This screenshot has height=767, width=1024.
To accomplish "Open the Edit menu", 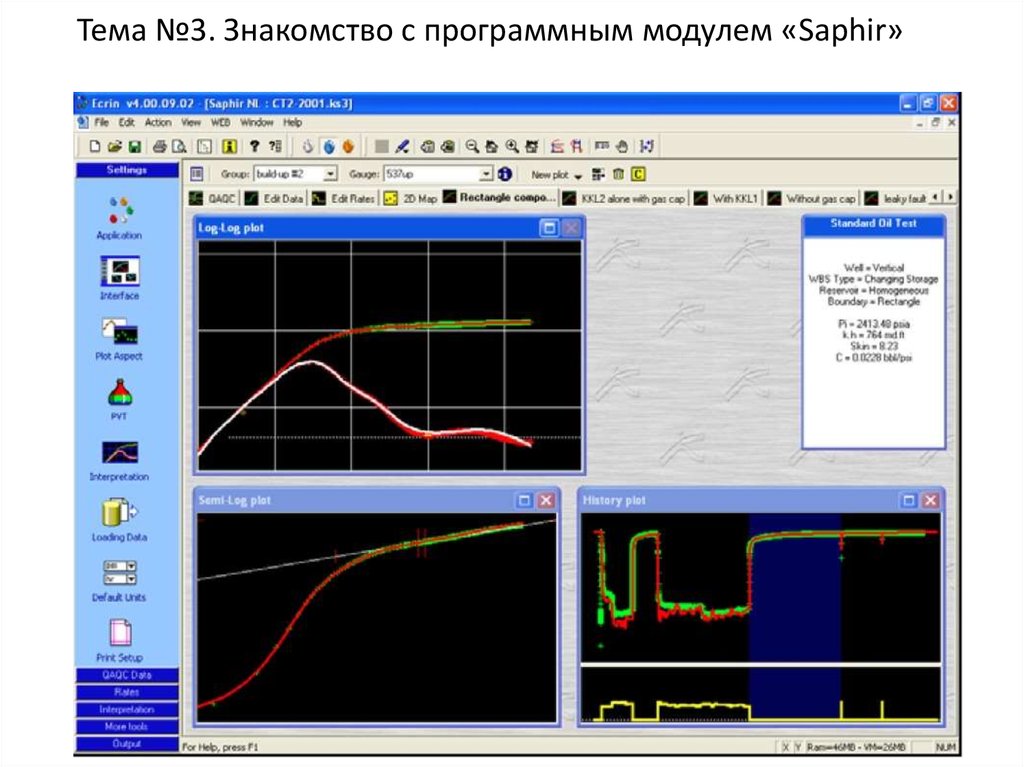I will 127,123.
